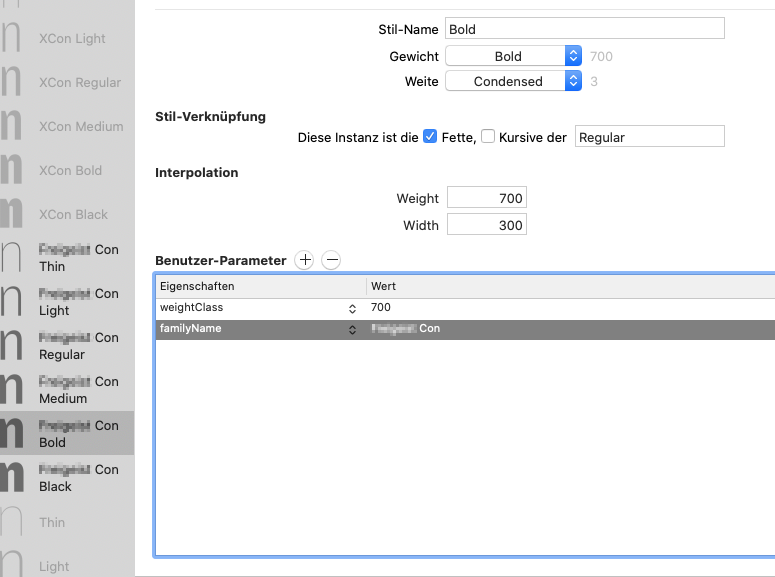Click the Weight interpolation field
Image resolution: width=775 pixels, height=577 pixels.
(x=486, y=199)
